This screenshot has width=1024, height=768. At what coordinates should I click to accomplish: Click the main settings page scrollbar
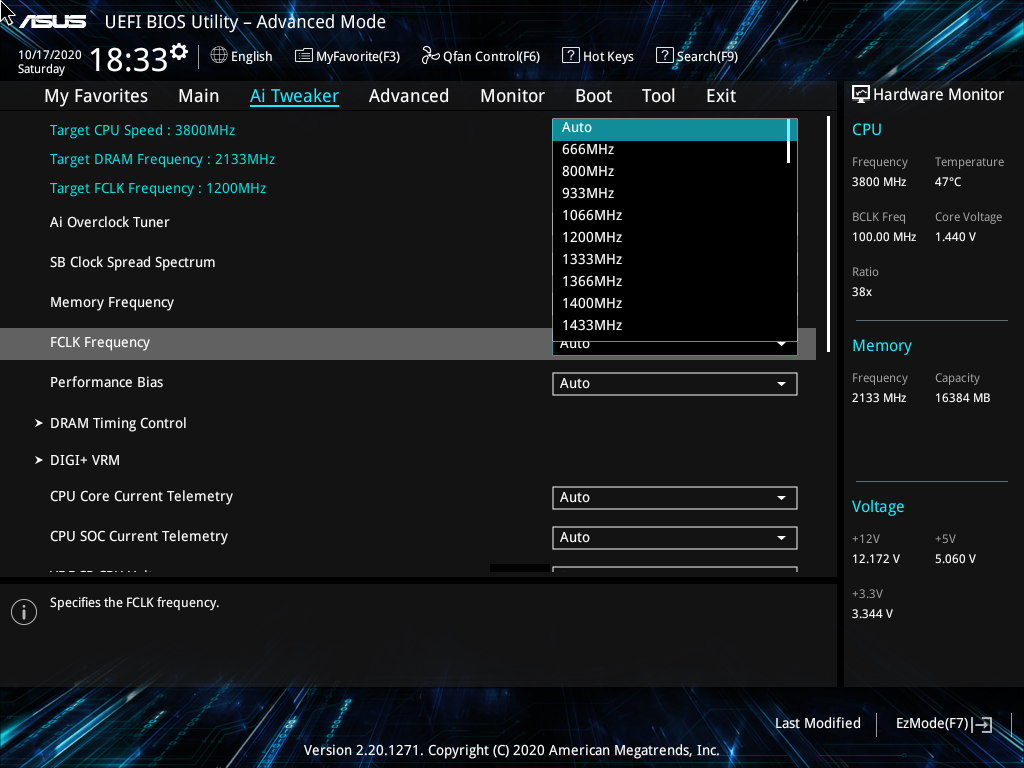click(x=828, y=234)
